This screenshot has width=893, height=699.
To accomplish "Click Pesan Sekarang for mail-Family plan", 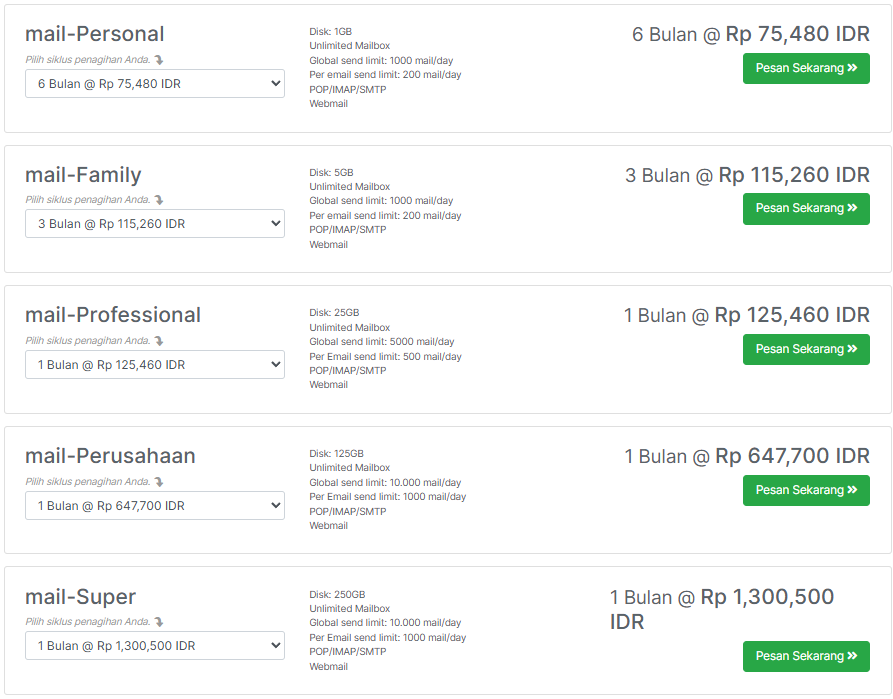I will point(806,209).
